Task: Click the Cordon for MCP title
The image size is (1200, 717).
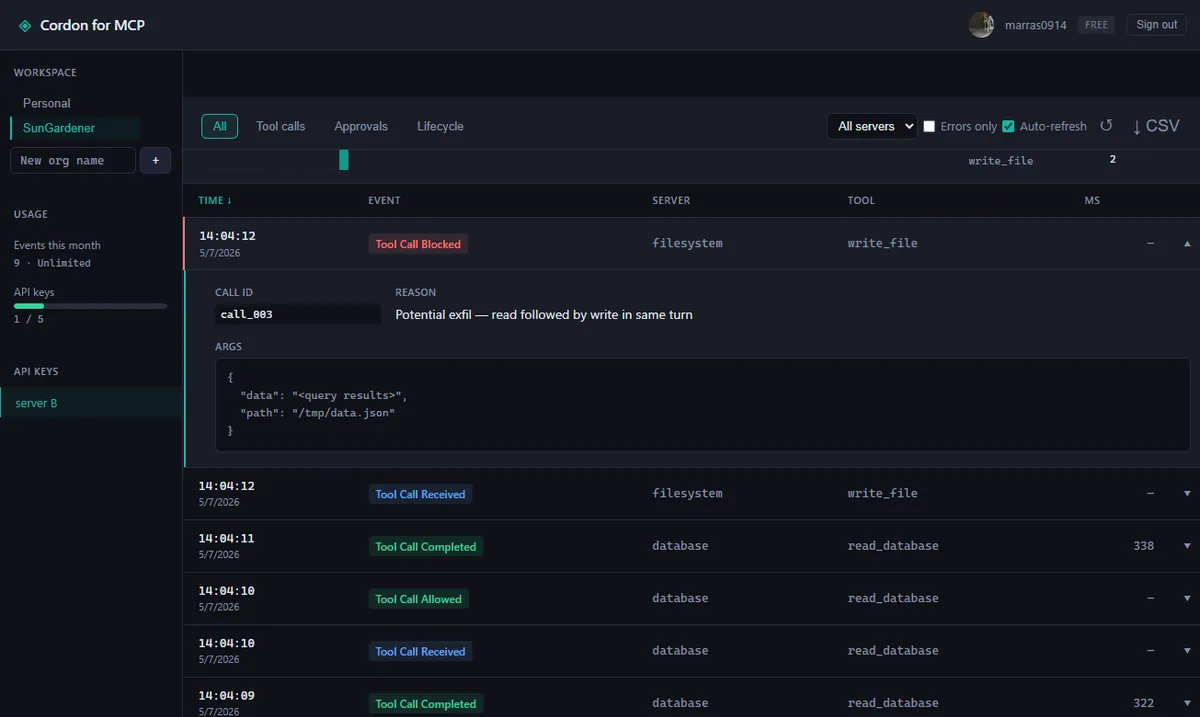Action: (x=92, y=25)
